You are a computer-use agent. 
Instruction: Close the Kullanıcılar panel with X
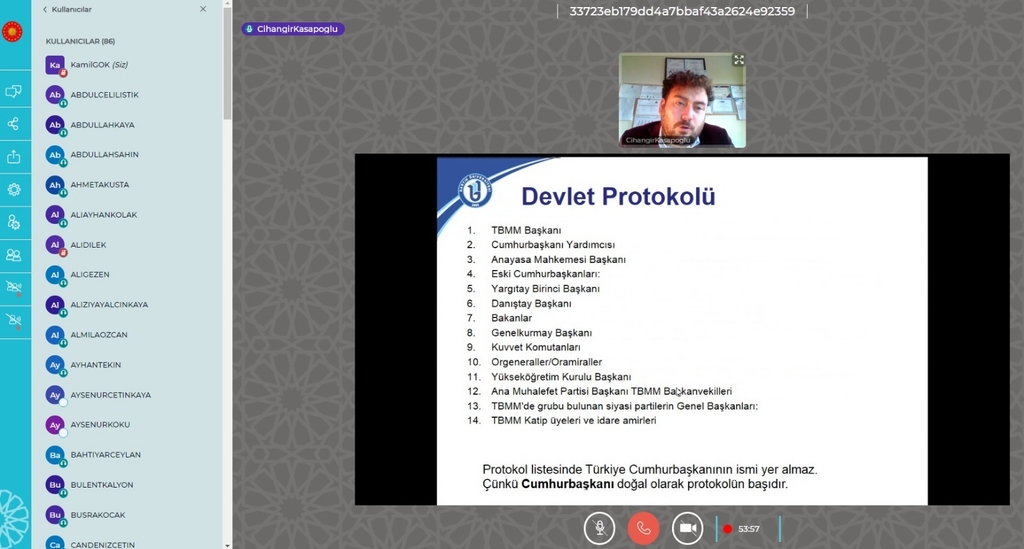click(203, 9)
